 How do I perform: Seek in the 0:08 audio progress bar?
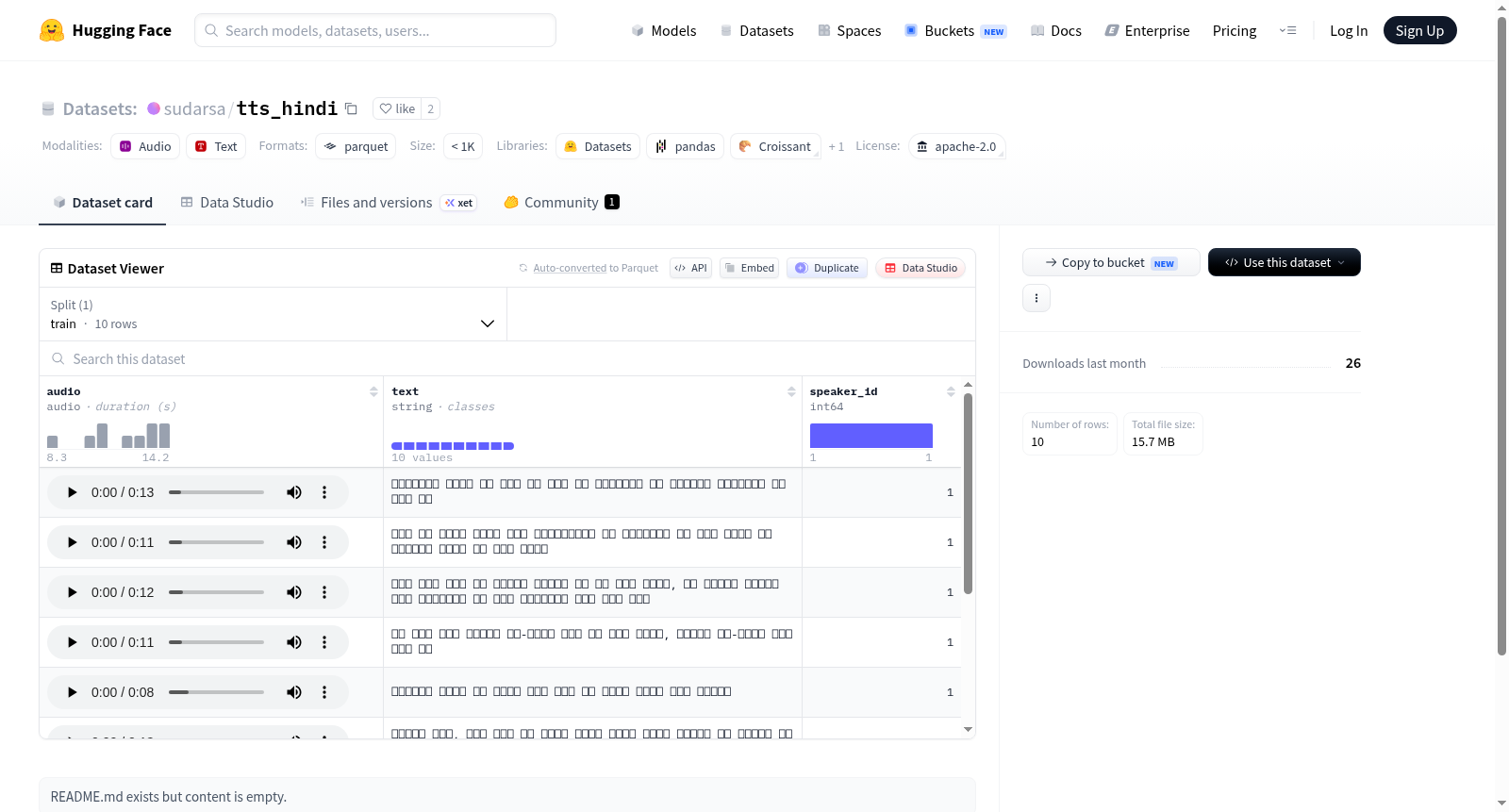pyautogui.click(x=216, y=692)
